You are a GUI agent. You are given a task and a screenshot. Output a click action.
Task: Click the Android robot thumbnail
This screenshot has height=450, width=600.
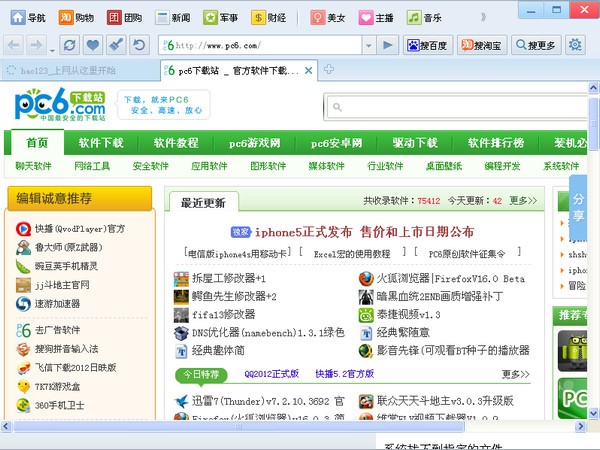pos(572,351)
